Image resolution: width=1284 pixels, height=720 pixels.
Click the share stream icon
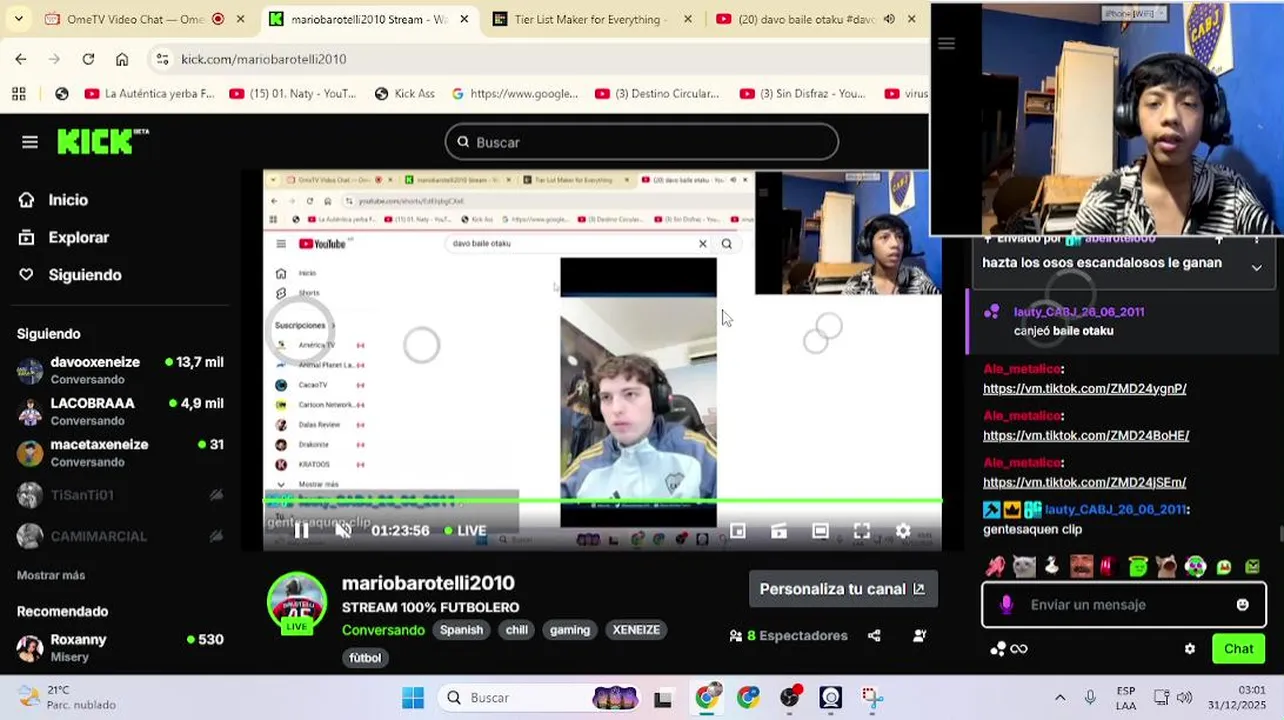tap(874, 636)
